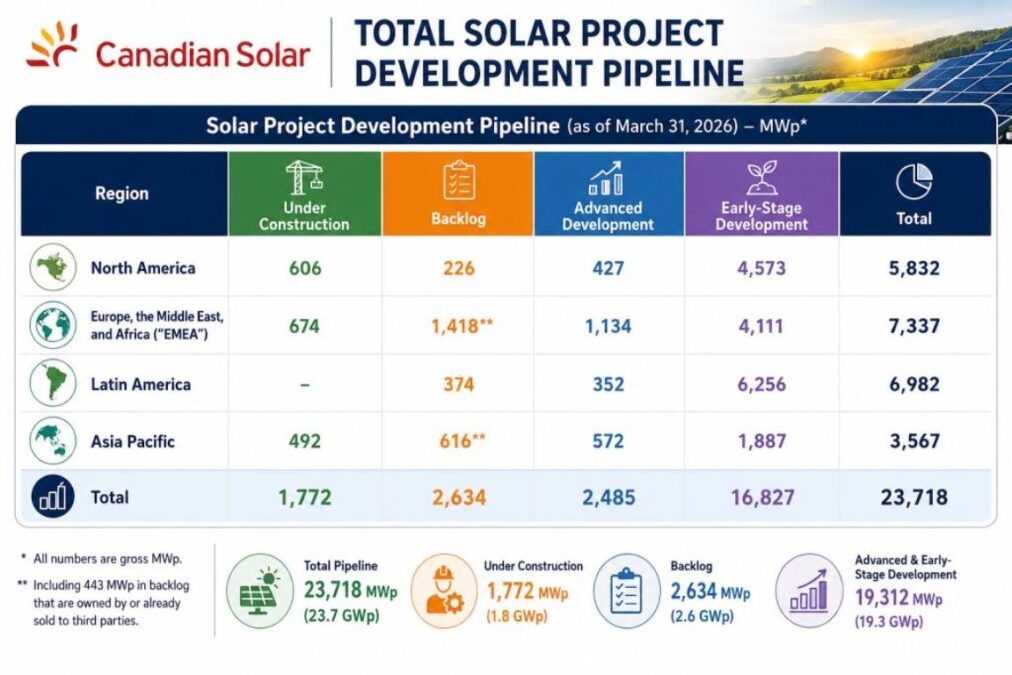Click the Latin America total 6,982
The image size is (1012, 675).
914,385
